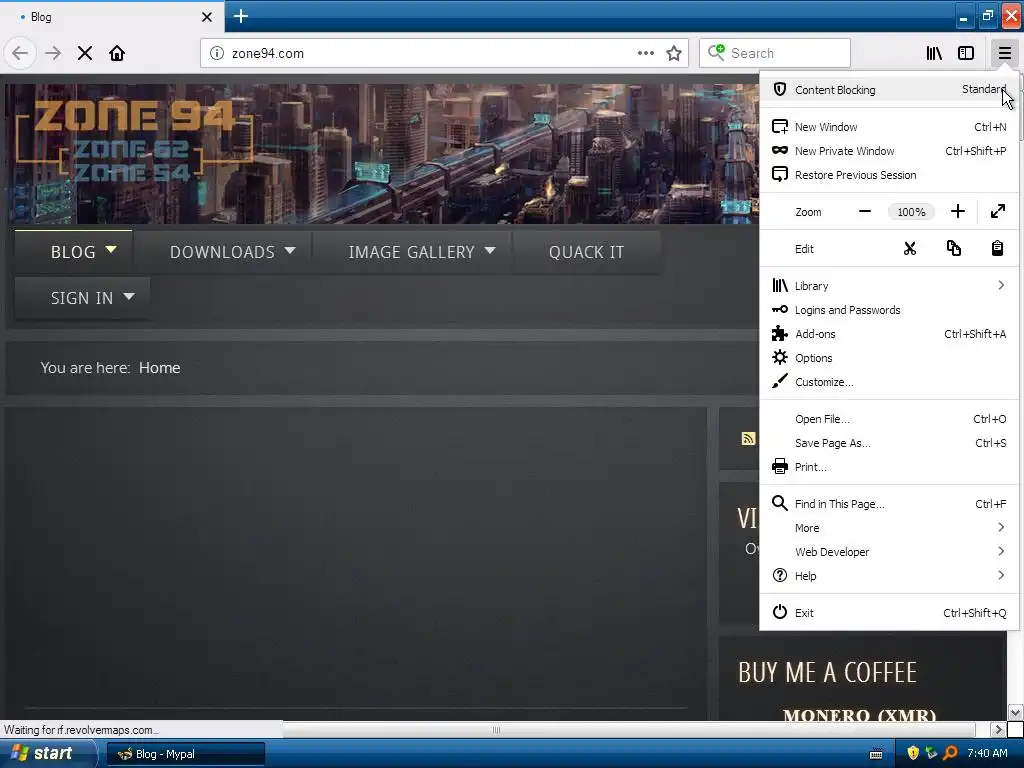Open the SIGN IN dropdown
This screenshot has width=1024, height=768.
(x=82, y=298)
